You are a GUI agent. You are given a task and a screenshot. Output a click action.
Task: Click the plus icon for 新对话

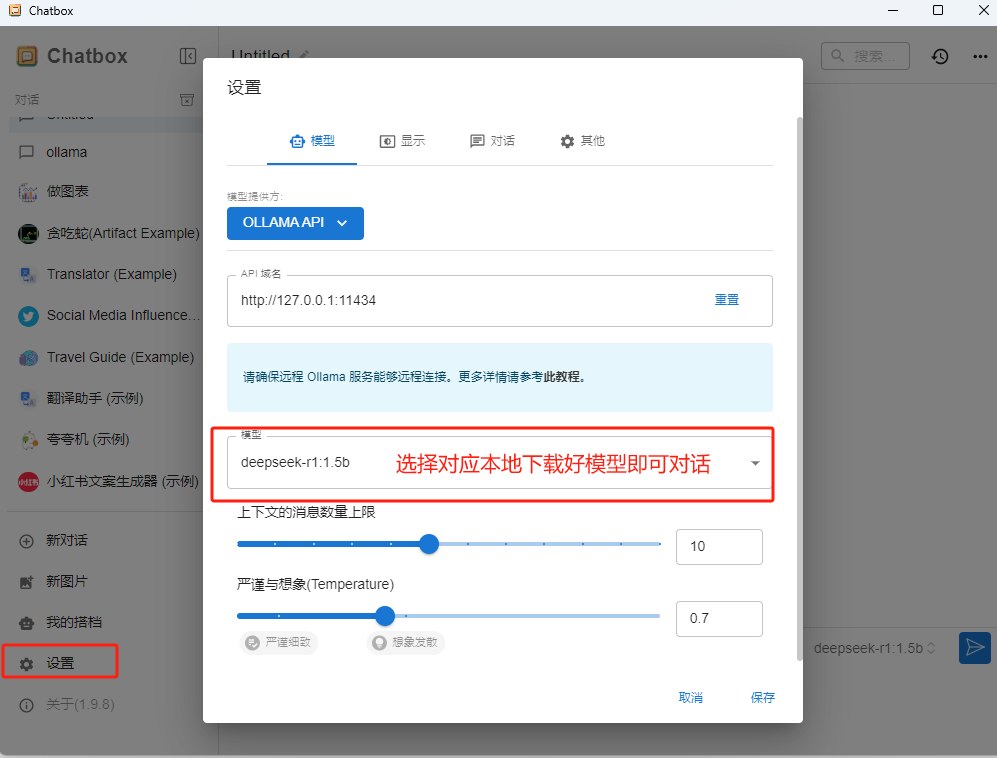pyautogui.click(x=26, y=541)
